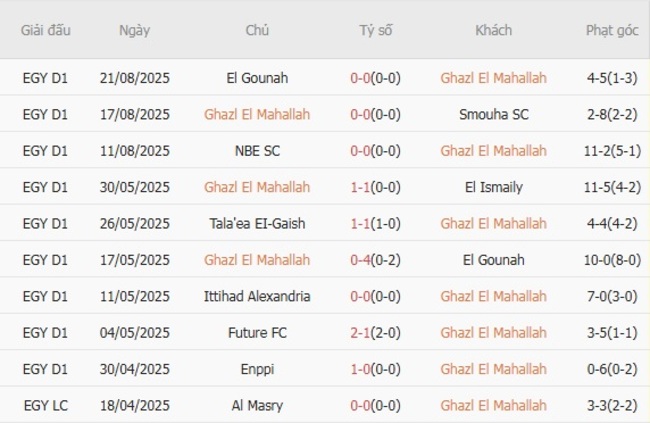Click the "Ngày" column header
650x423 pixels.
(x=134, y=30)
